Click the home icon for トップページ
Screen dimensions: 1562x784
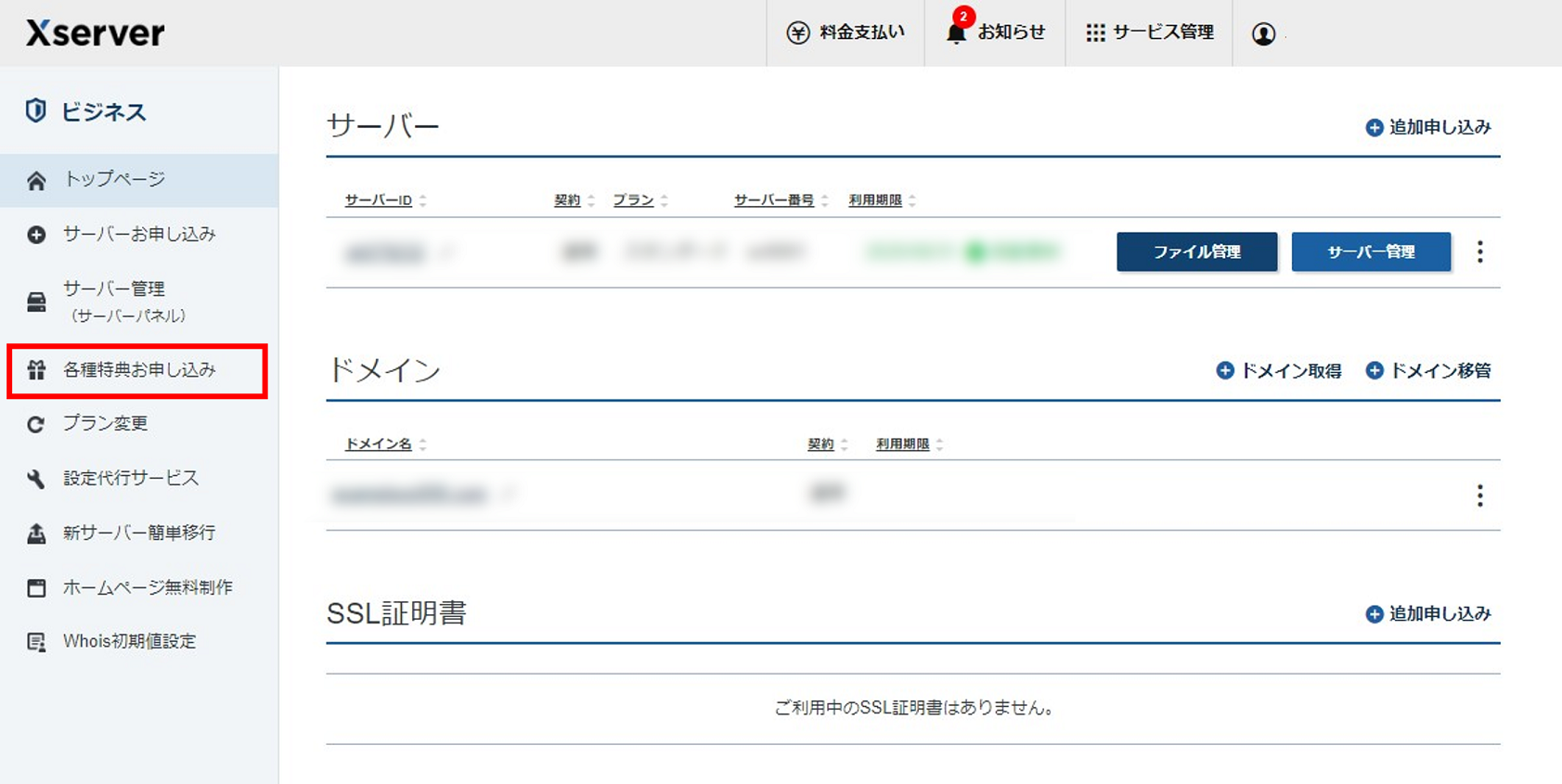click(36, 180)
